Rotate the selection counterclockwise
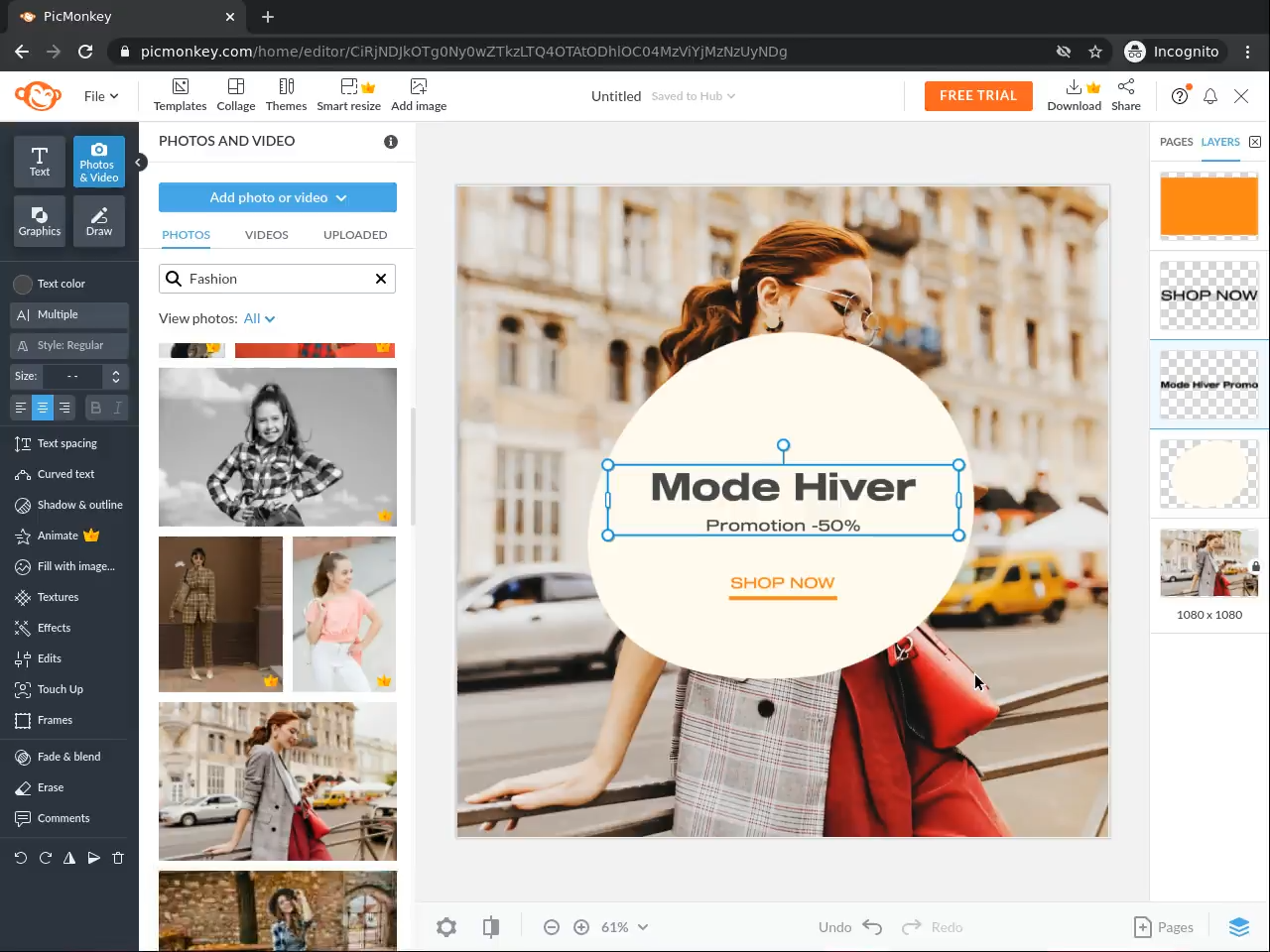1270x952 pixels. click(x=21, y=858)
